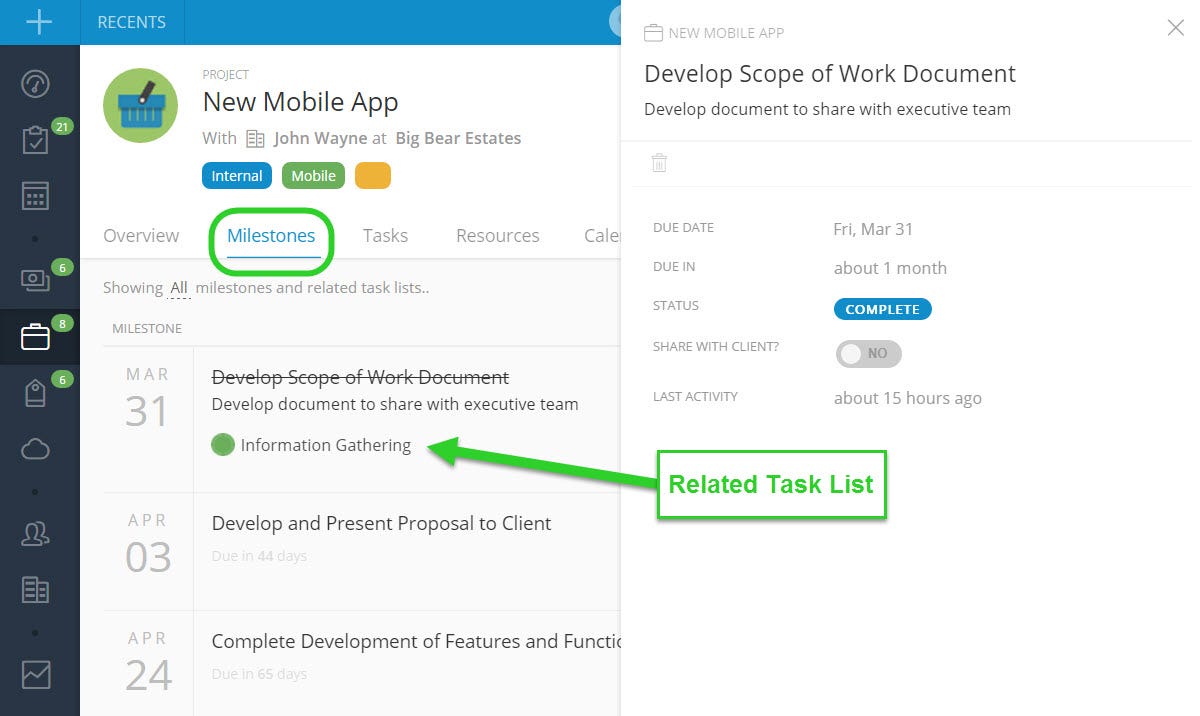Open the contacts people icon in sidebar

click(x=36, y=534)
